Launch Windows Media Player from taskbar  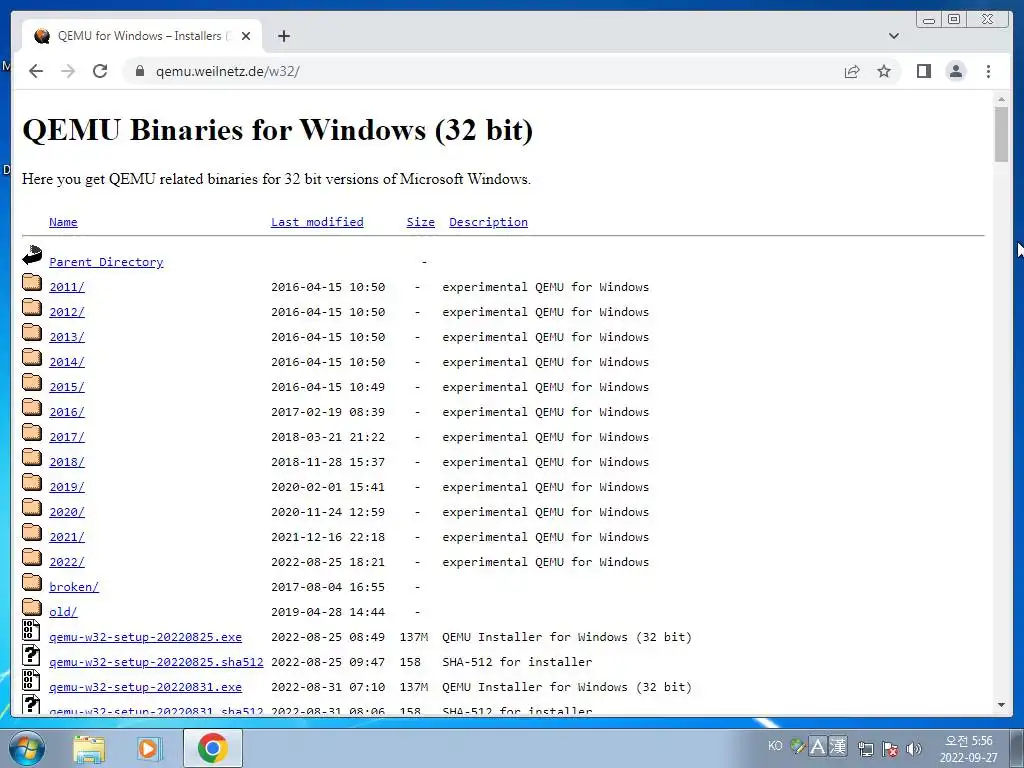150,748
